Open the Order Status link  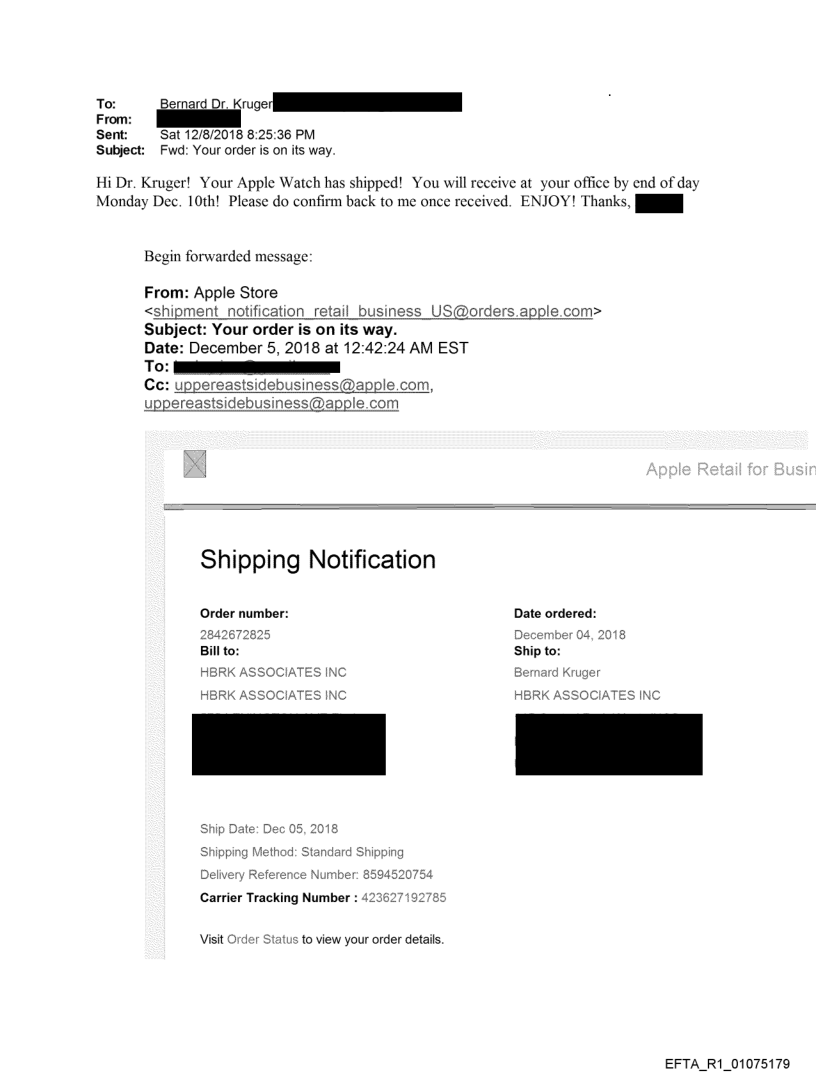pos(263,940)
